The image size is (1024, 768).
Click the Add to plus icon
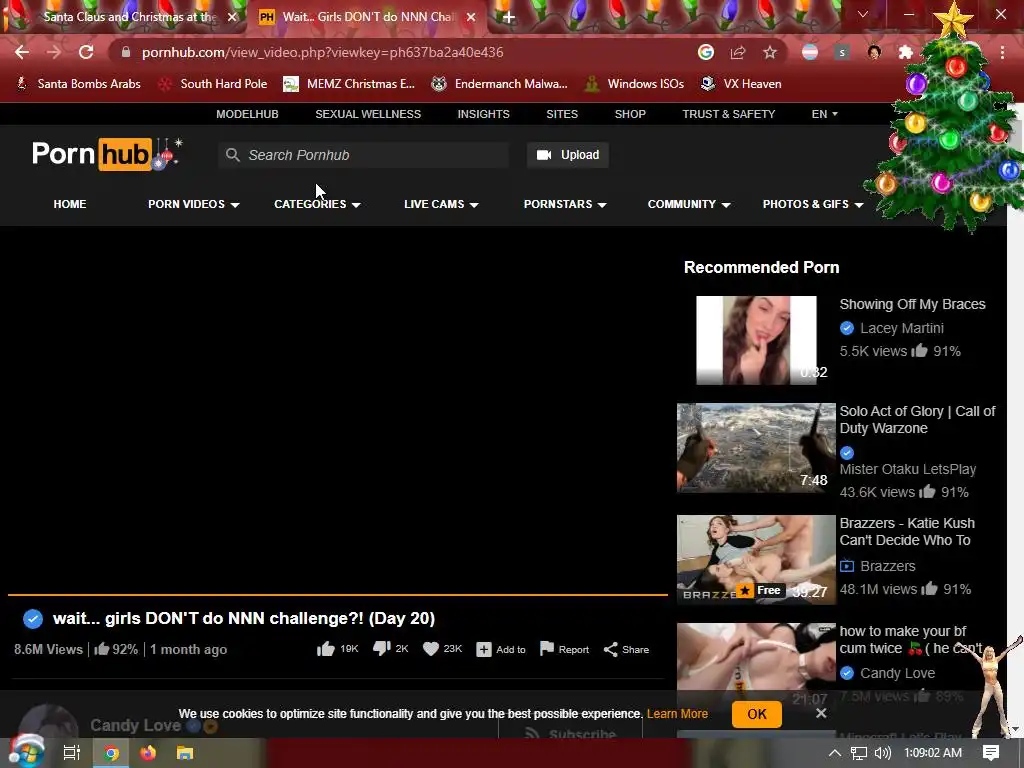[483, 649]
